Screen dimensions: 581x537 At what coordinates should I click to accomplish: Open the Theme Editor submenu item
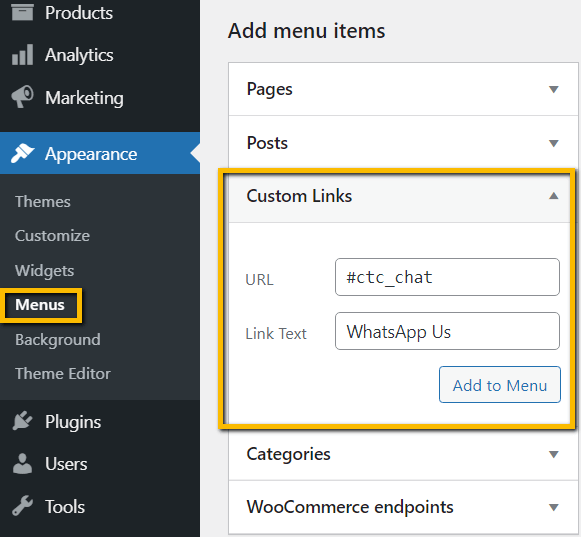point(63,374)
